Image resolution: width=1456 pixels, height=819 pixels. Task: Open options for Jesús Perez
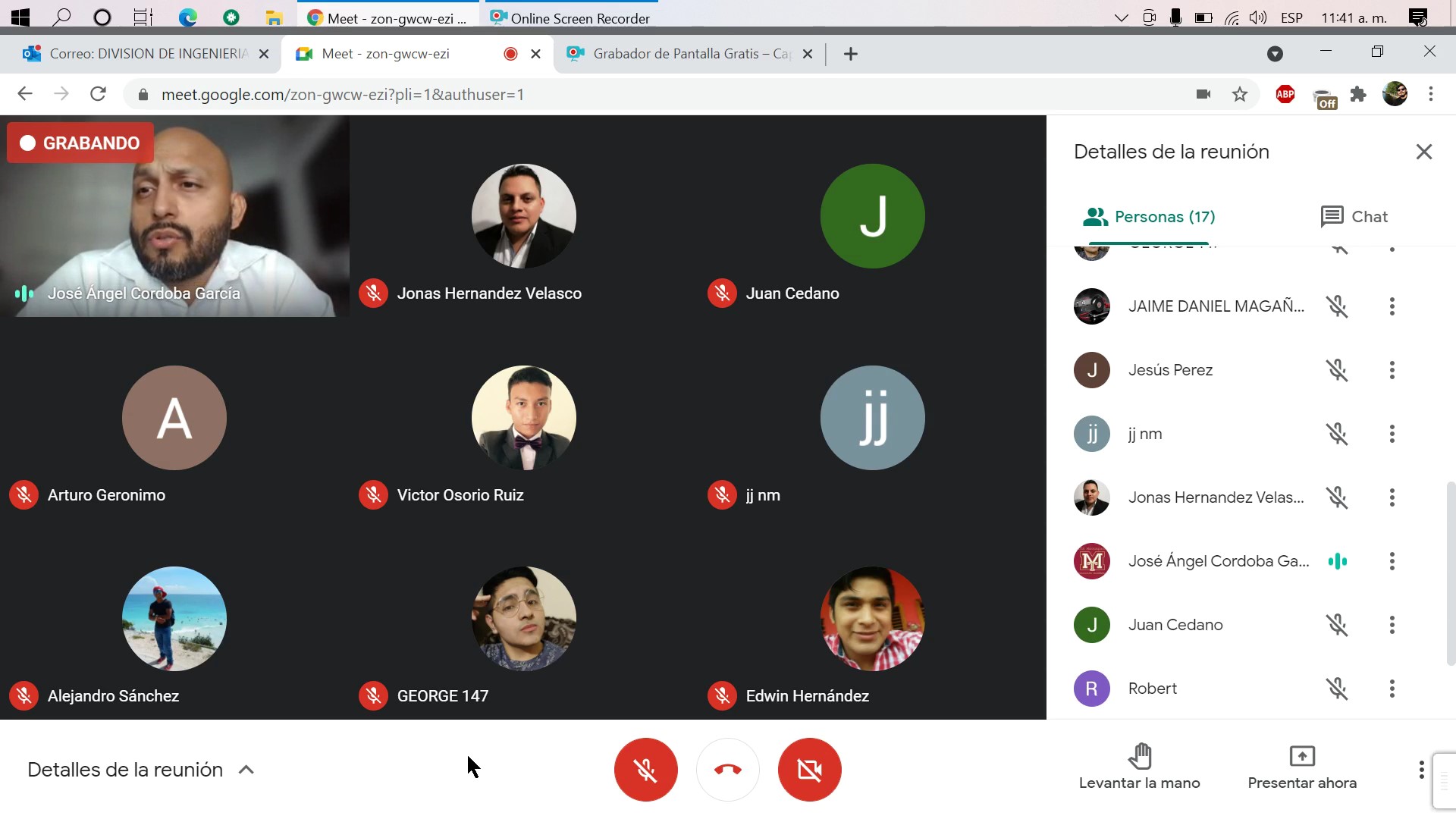tap(1392, 370)
